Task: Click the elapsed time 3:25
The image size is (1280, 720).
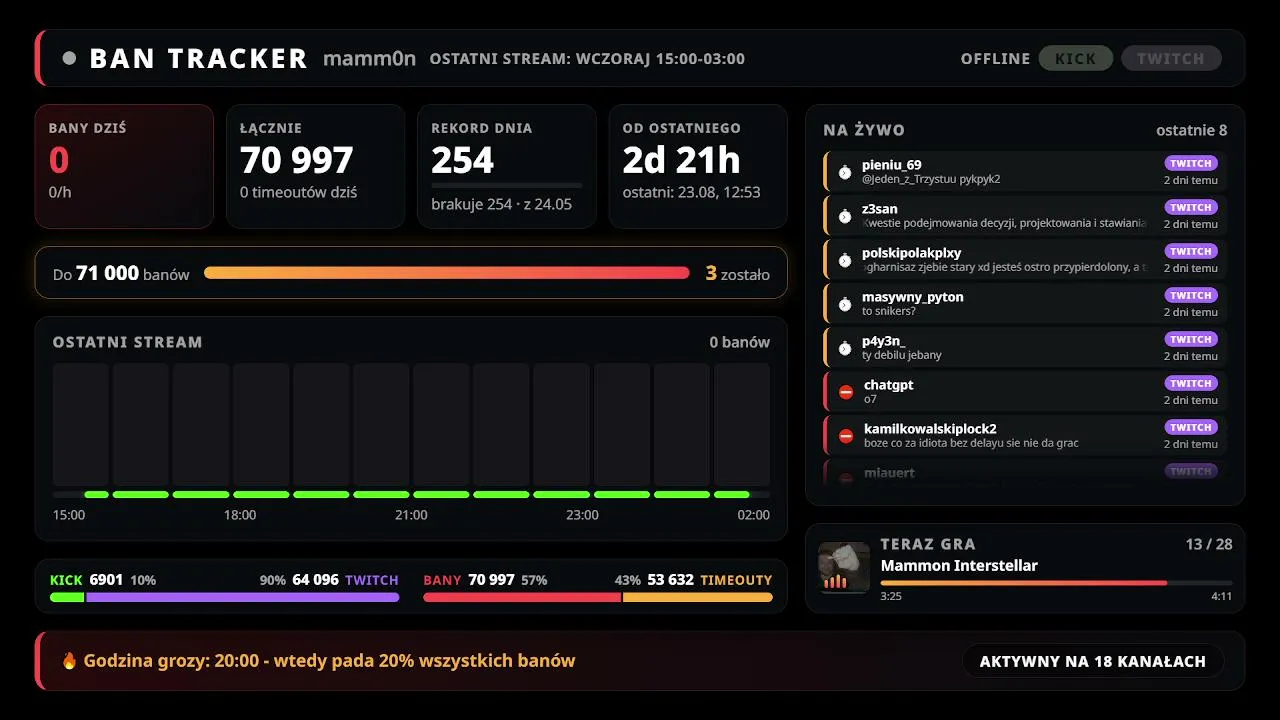Action: (891, 596)
